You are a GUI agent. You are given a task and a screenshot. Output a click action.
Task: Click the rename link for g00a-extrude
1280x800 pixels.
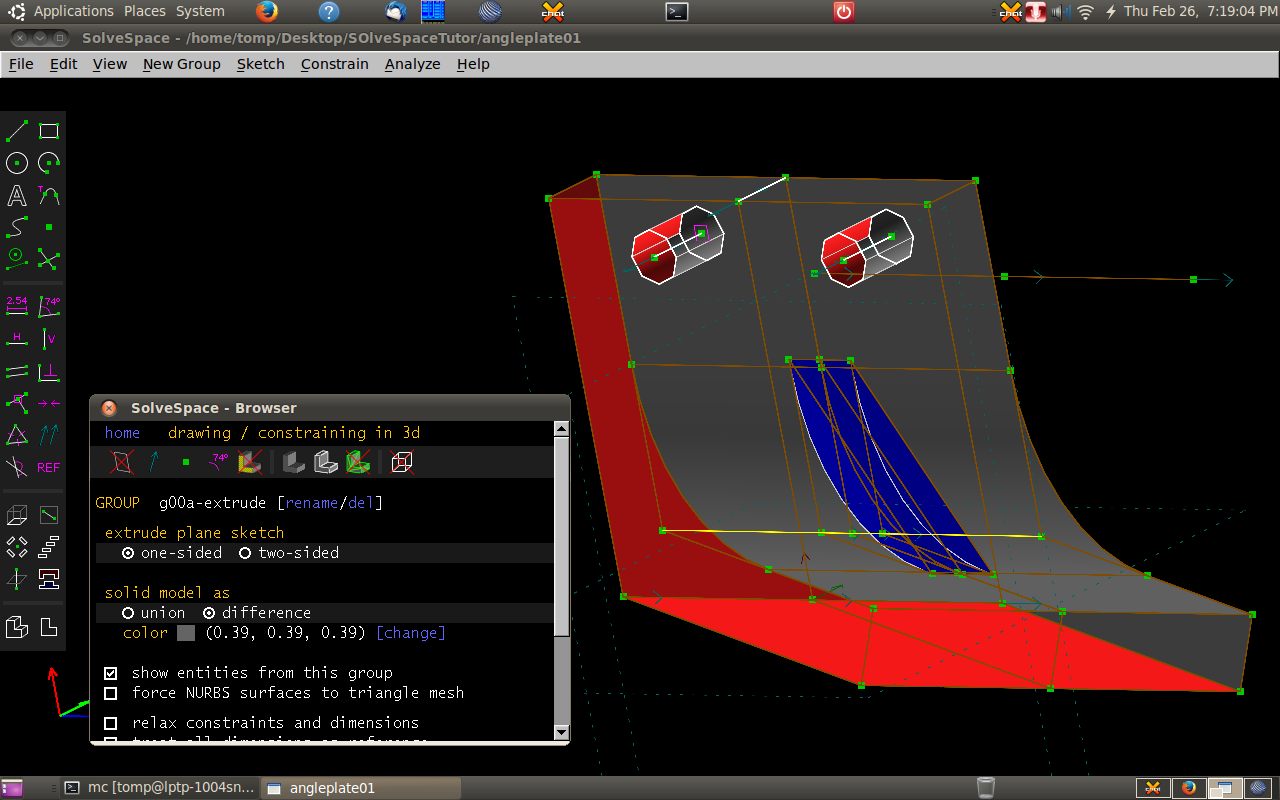[311, 503]
